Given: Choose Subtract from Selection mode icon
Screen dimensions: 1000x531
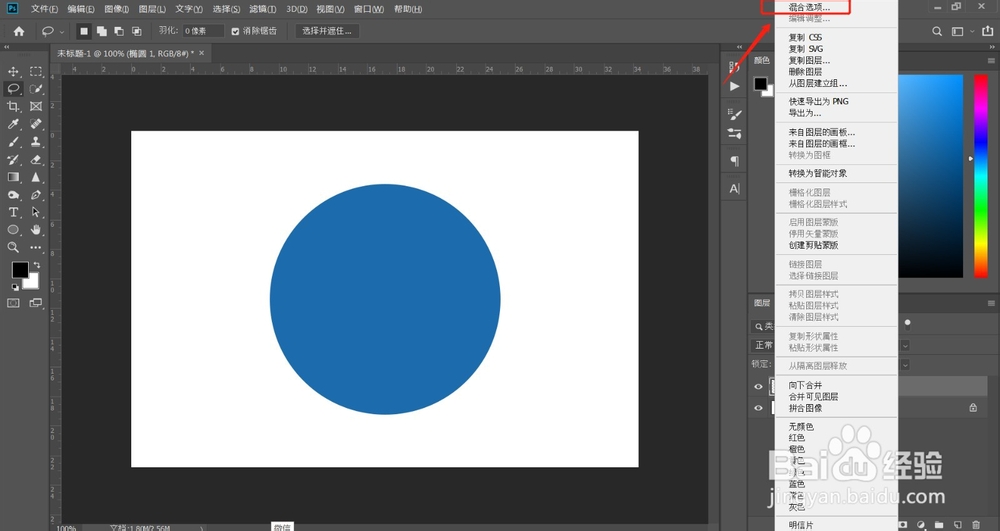Looking at the screenshot, I should (119, 31).
